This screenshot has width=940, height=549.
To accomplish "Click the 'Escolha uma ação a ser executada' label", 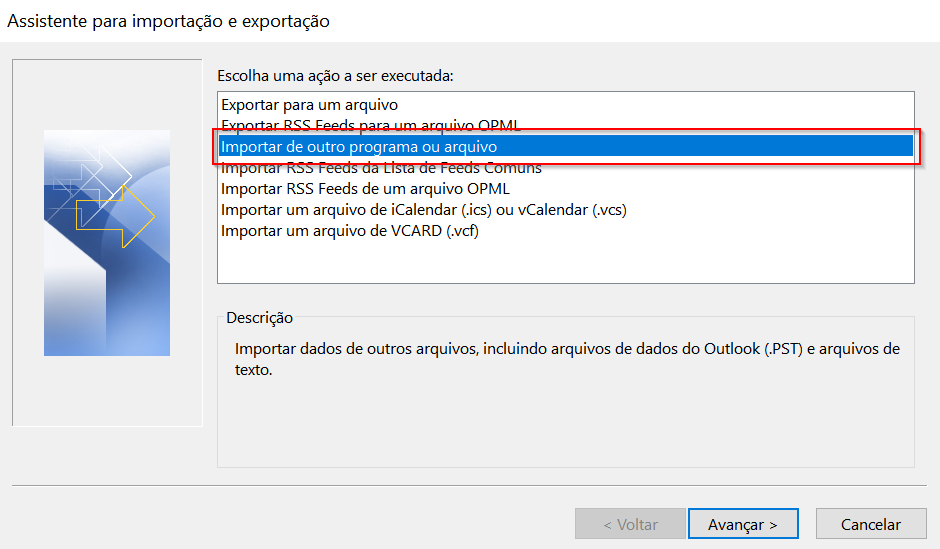I will 335,76.
